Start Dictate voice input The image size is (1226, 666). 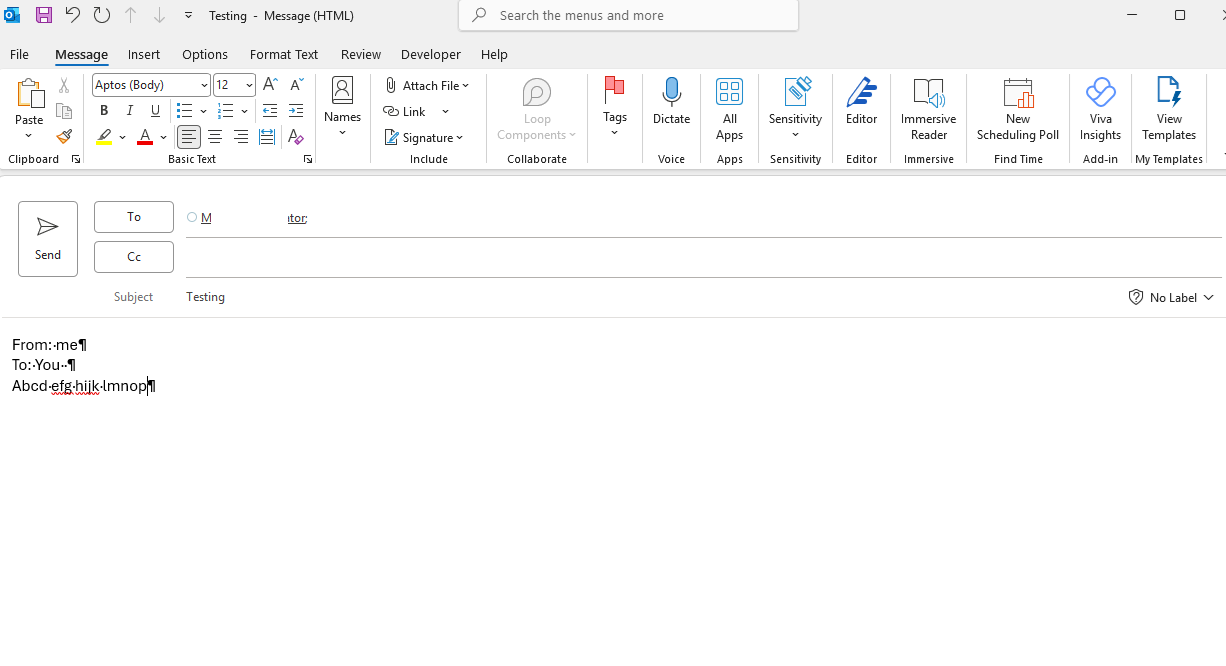tap(672, 101)
